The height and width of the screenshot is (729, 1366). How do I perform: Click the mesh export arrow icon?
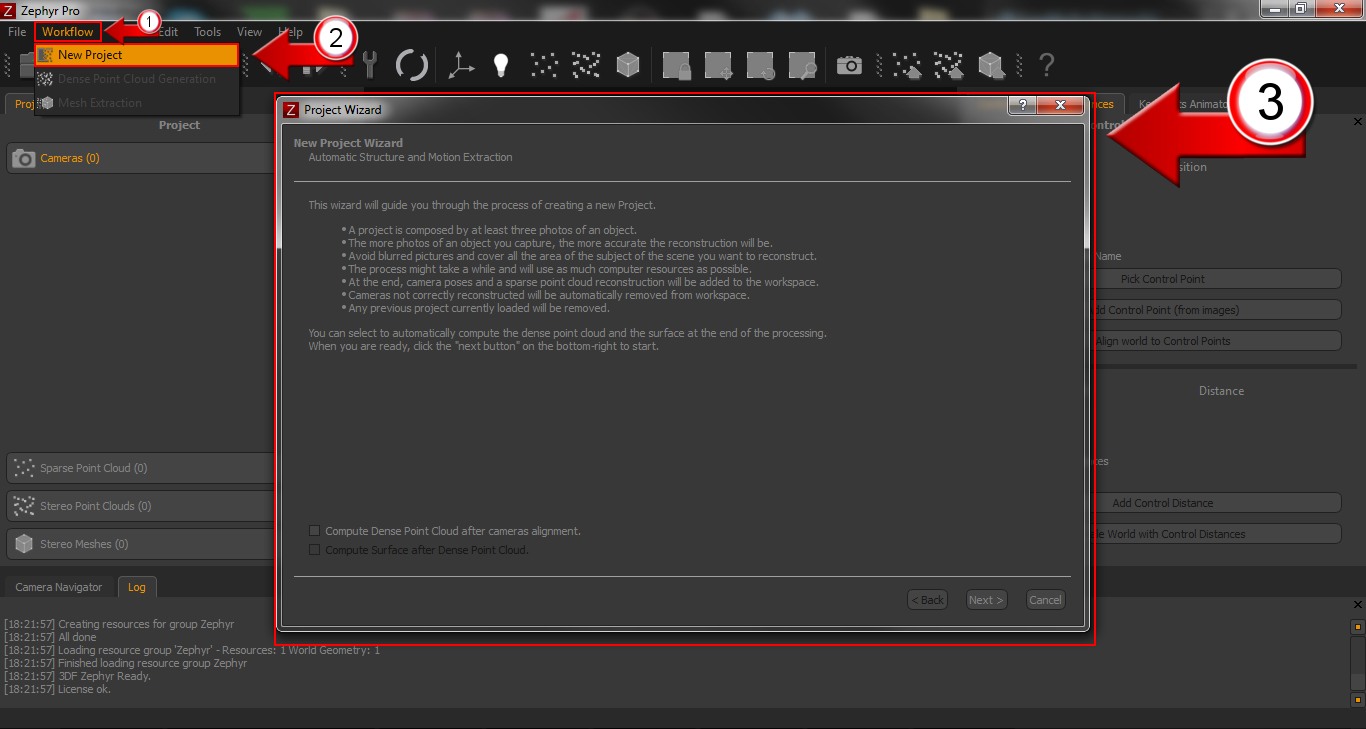point(991,66)
